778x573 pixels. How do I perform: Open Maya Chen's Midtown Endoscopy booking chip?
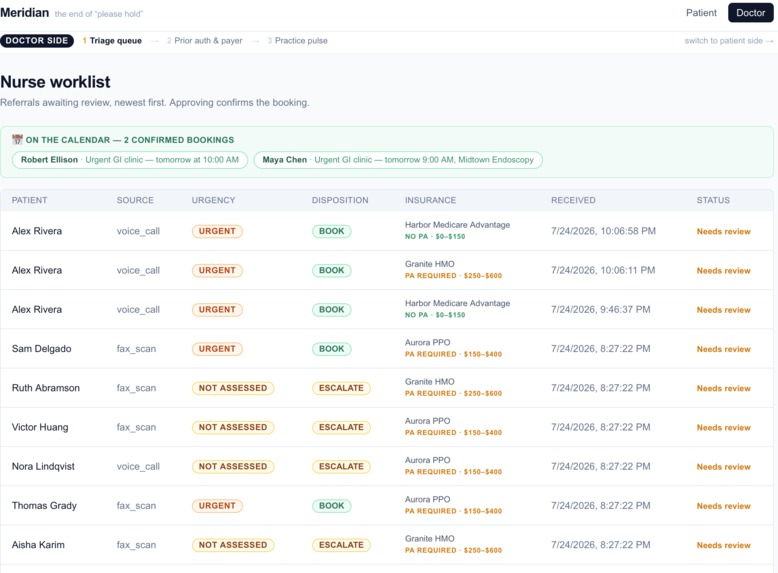[398, 160]
